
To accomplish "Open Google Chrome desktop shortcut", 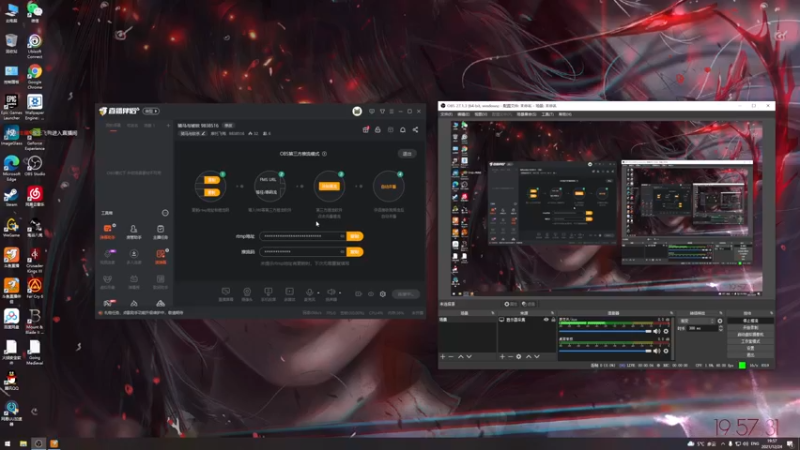I will point(34,75).
